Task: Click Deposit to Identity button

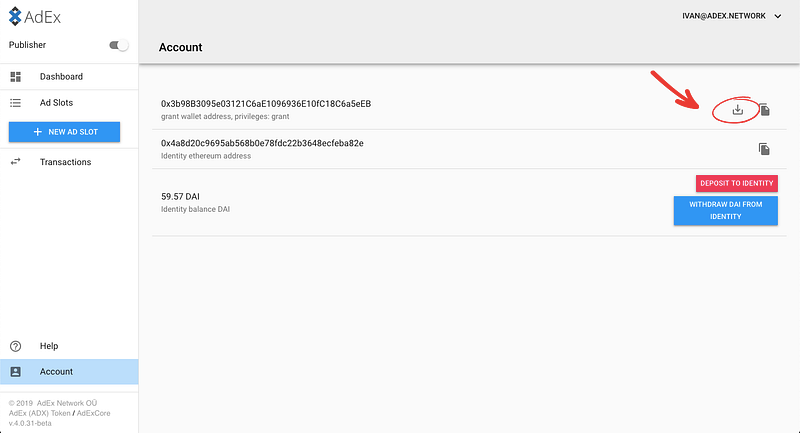Action: [x=737, y=184]
